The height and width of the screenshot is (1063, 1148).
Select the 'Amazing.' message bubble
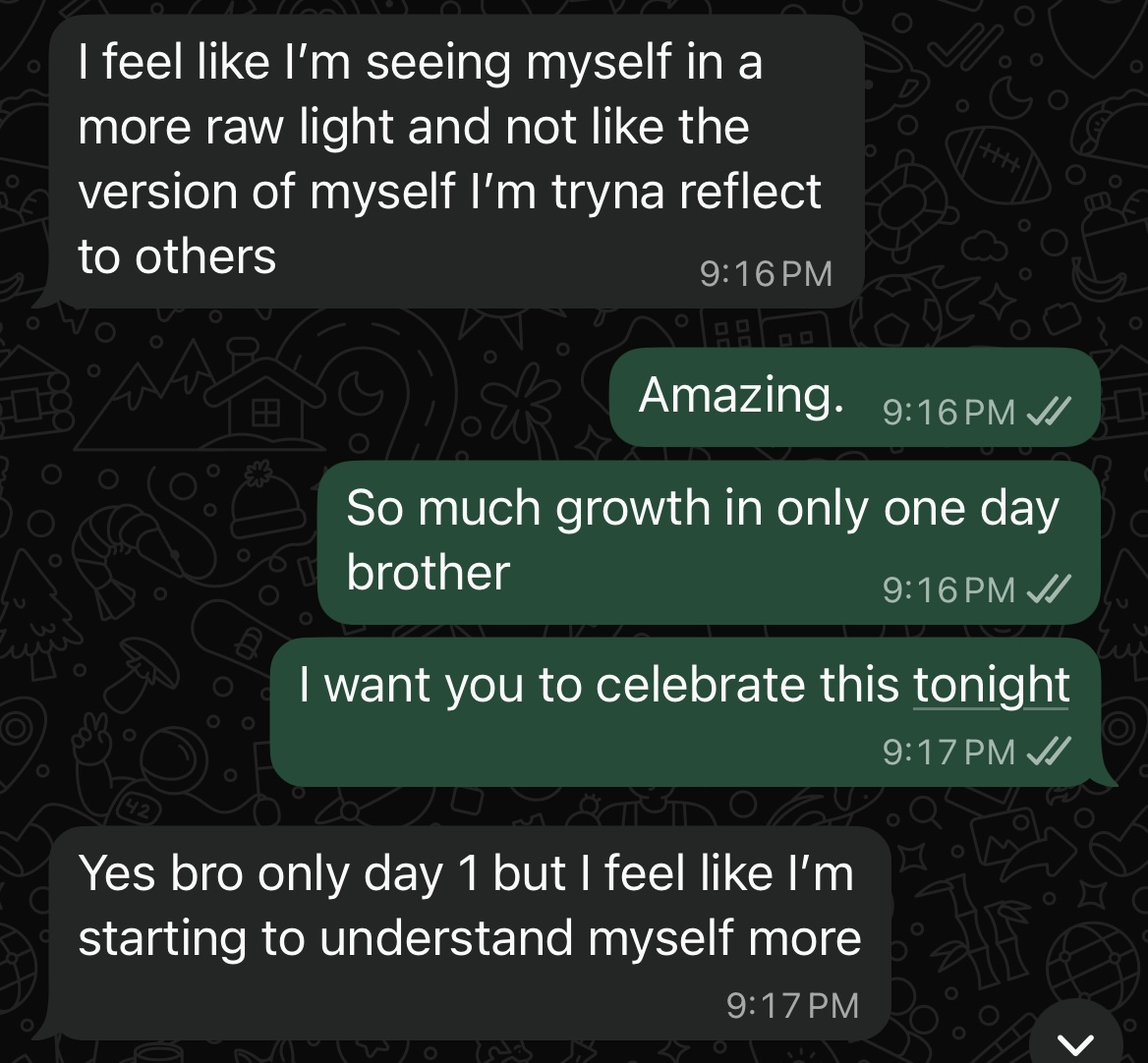(855, 397)
